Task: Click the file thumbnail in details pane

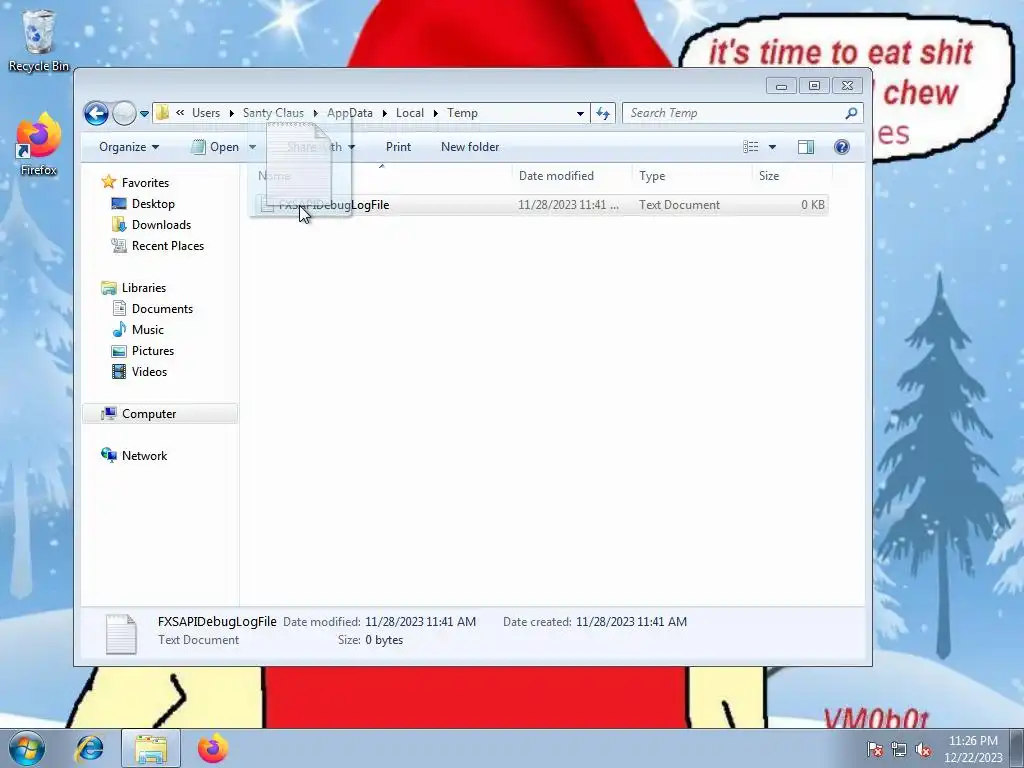Action: pyautogui.click(x=121, y=633)
